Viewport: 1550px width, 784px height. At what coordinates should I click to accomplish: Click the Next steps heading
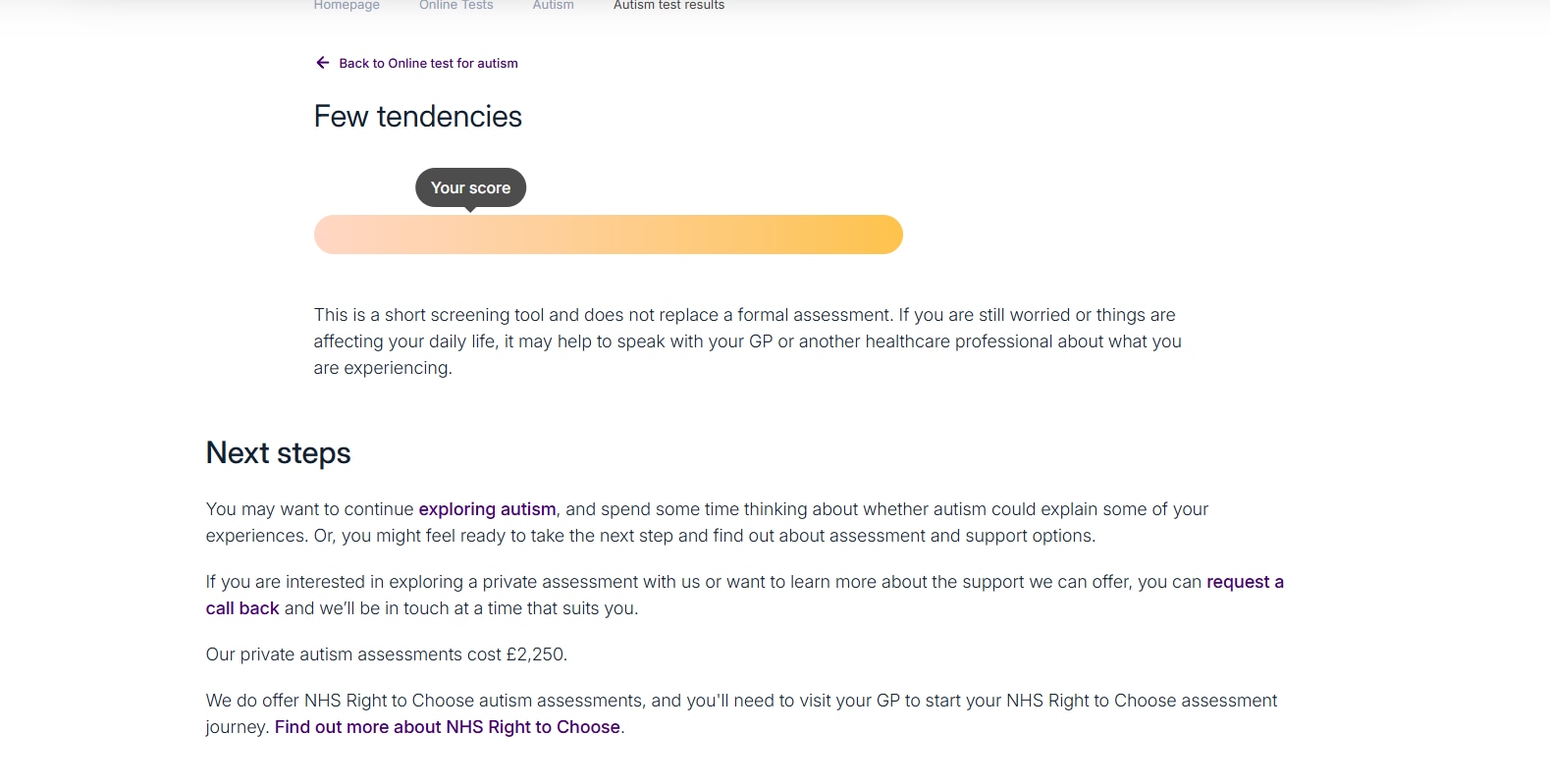(278, 453)
